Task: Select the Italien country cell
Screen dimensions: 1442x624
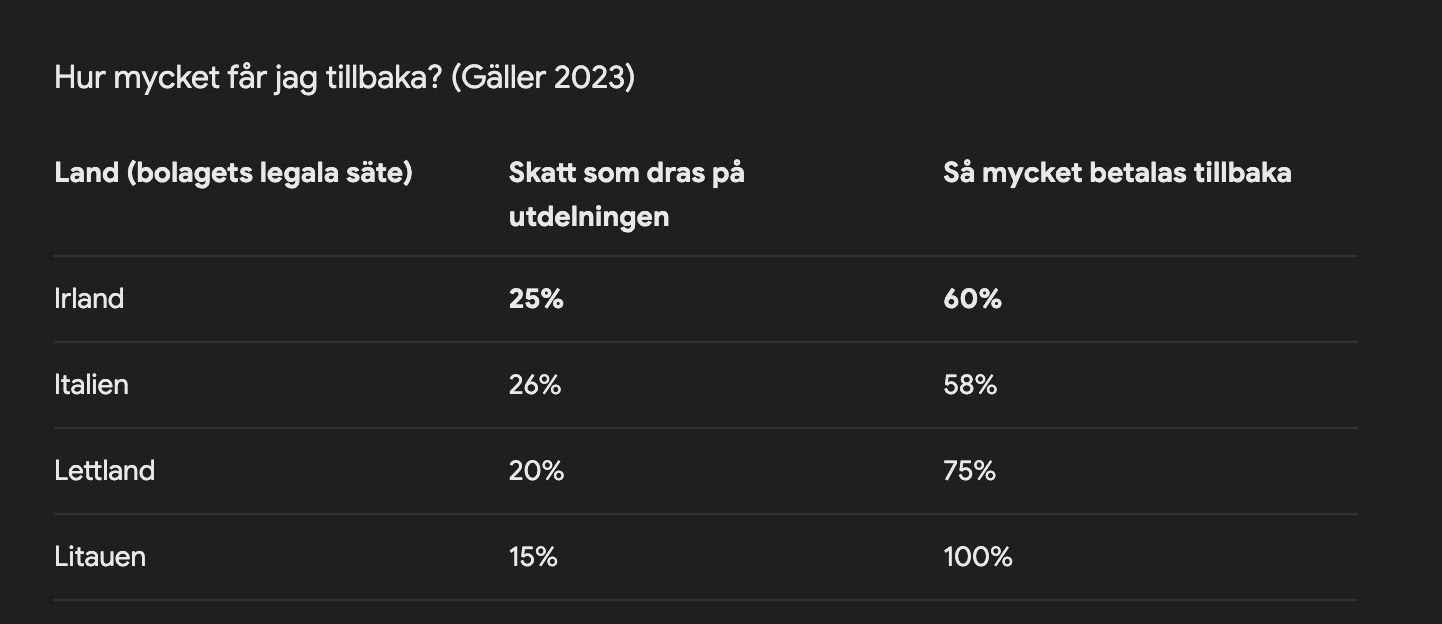Action: (x=91, y=385)
